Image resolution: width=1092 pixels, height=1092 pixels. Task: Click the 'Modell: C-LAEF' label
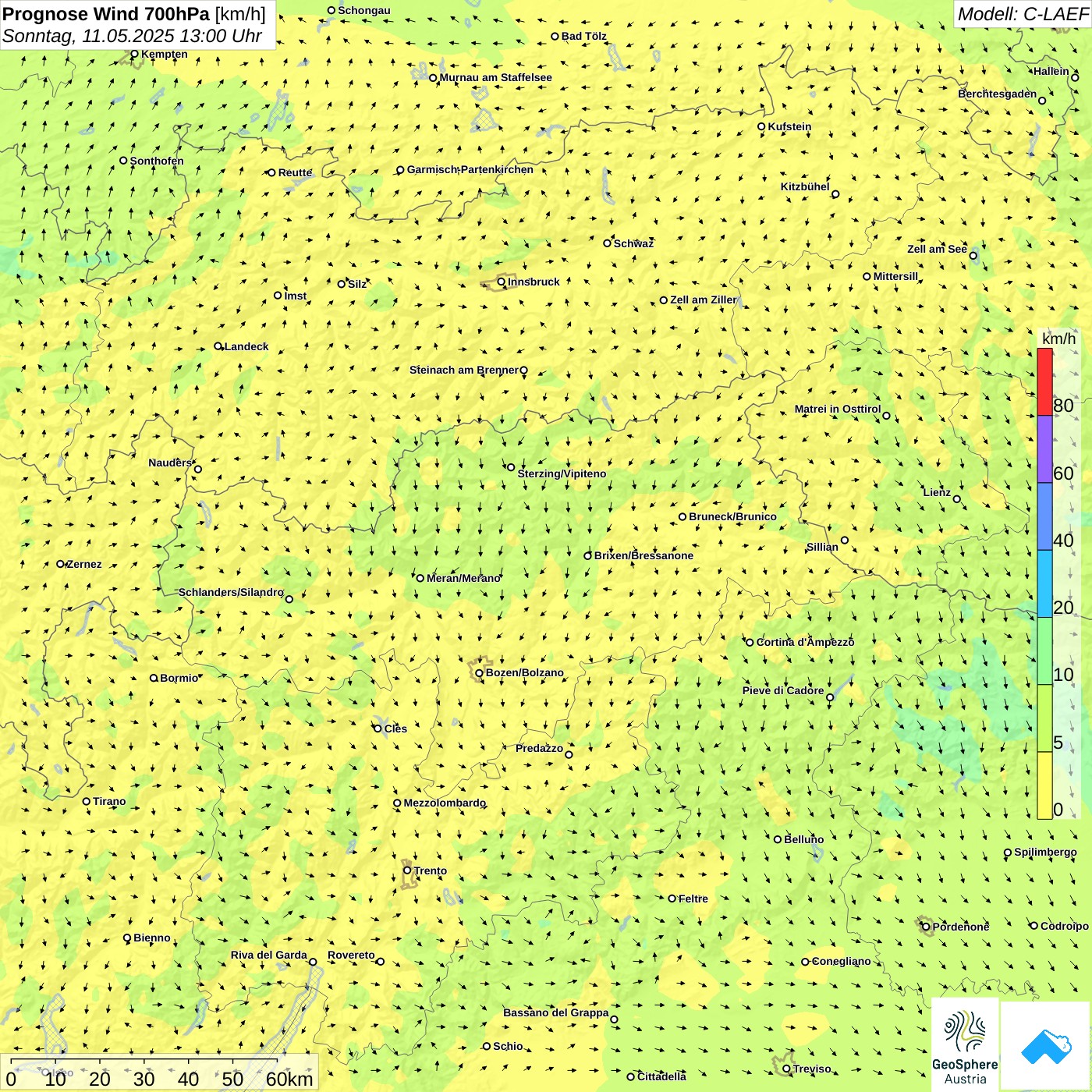[x=1023, y=14]
